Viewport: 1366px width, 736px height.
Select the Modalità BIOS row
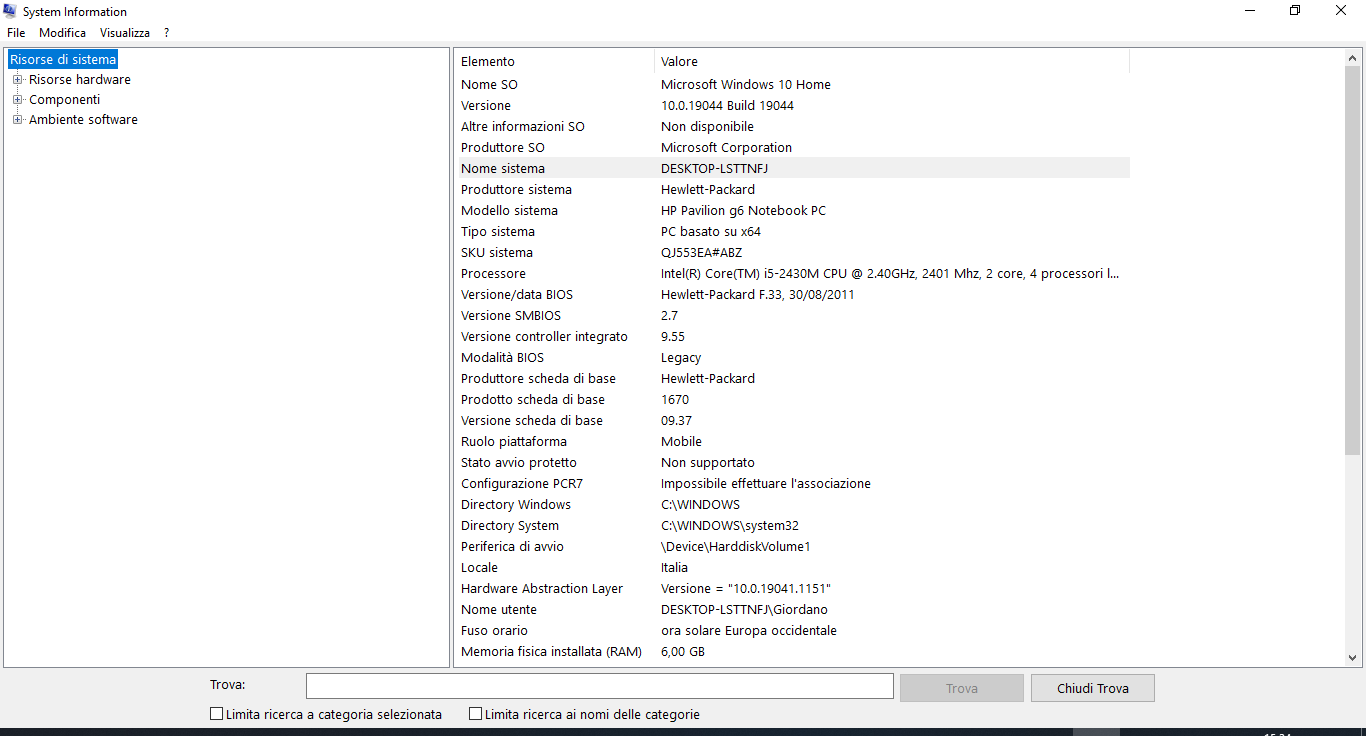click(793, 358)
